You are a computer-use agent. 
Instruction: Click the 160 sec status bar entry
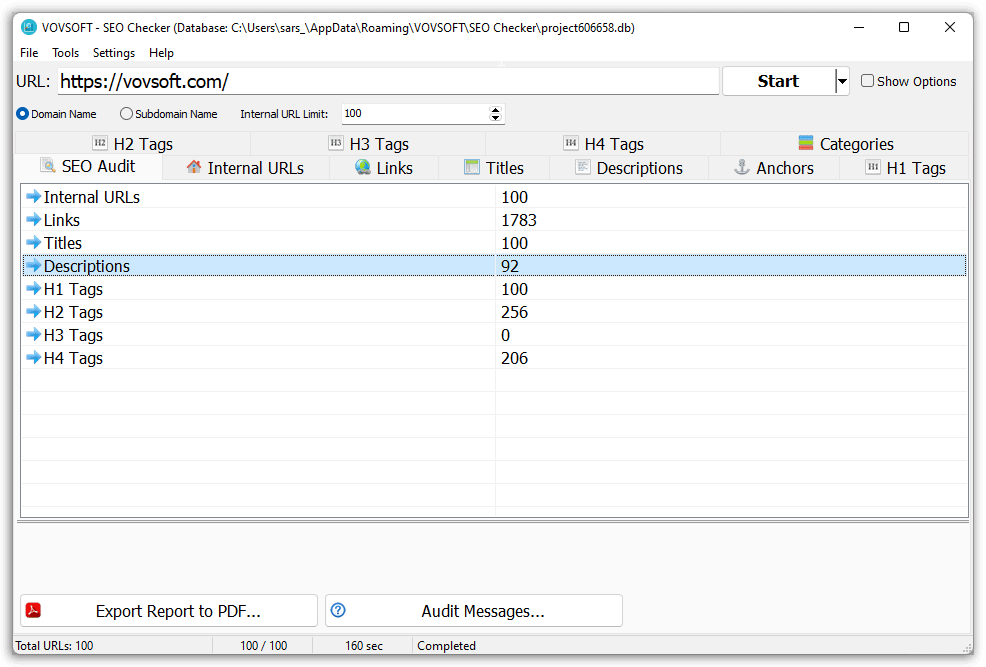[363, 646]
